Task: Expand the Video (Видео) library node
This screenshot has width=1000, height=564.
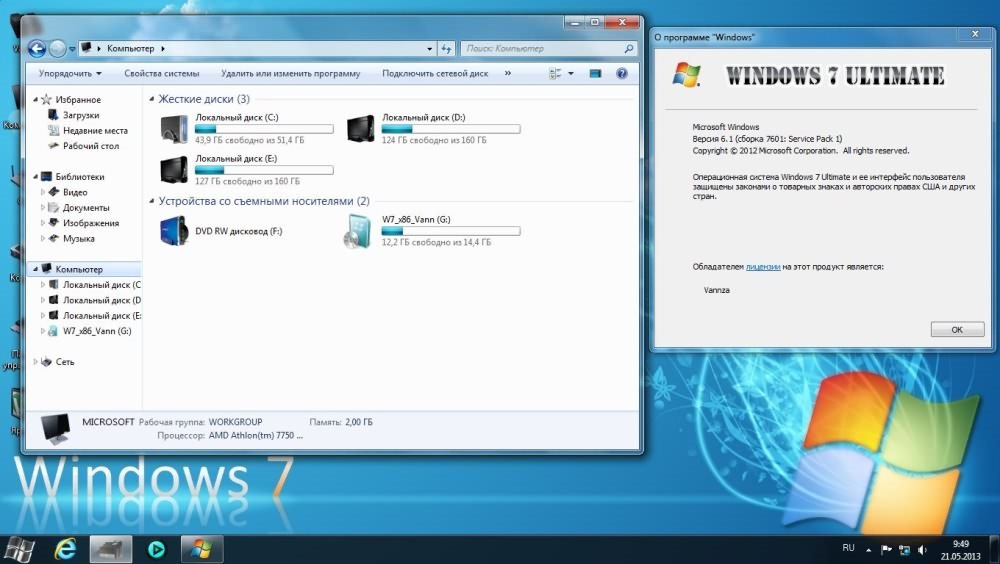Action: (x=43, y=192)
